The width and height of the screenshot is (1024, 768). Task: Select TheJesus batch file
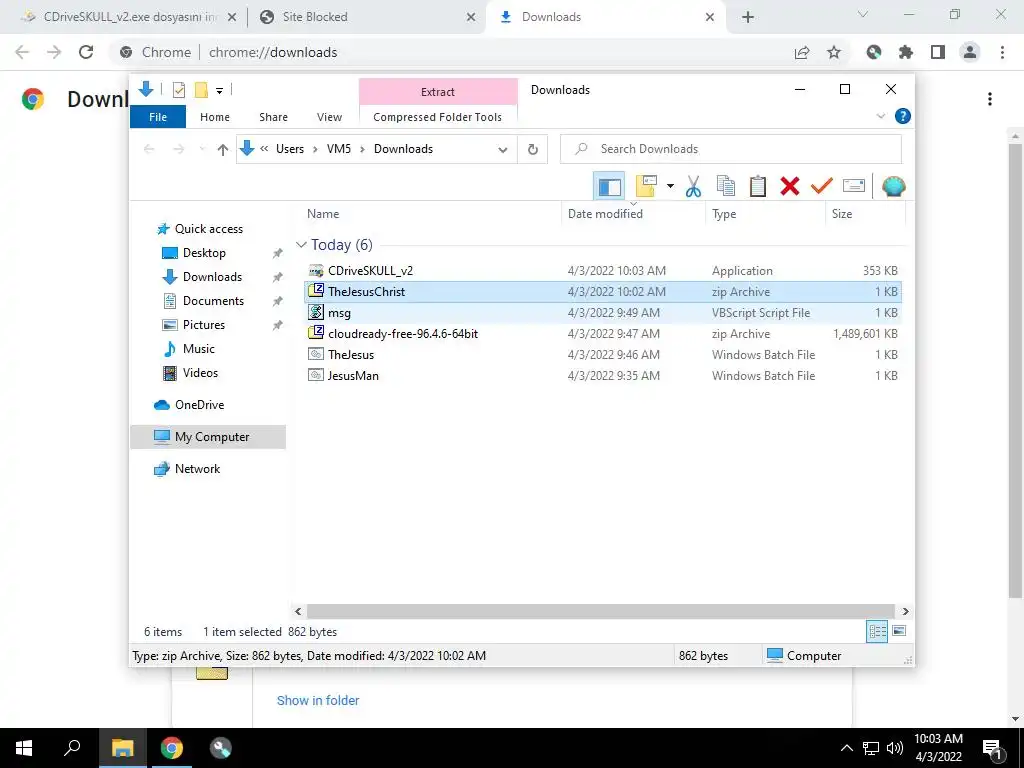603,355
